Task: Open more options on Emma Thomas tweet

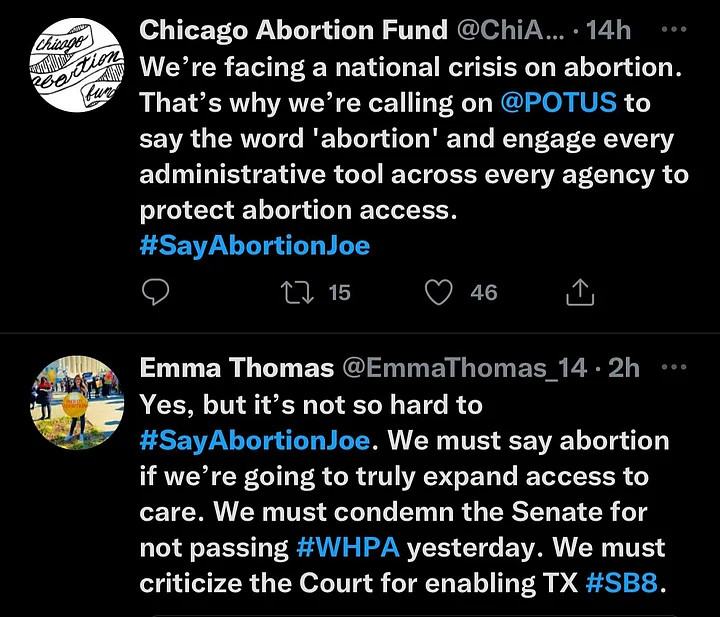Action: tap(674, 367)
